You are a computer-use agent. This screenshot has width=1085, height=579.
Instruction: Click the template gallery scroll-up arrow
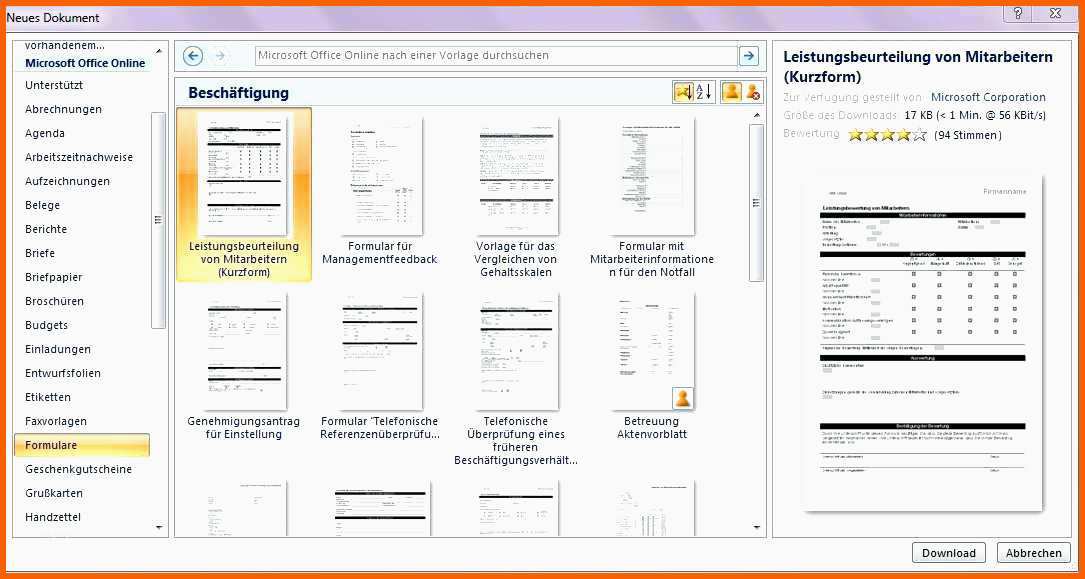click(x=756, y=115)
